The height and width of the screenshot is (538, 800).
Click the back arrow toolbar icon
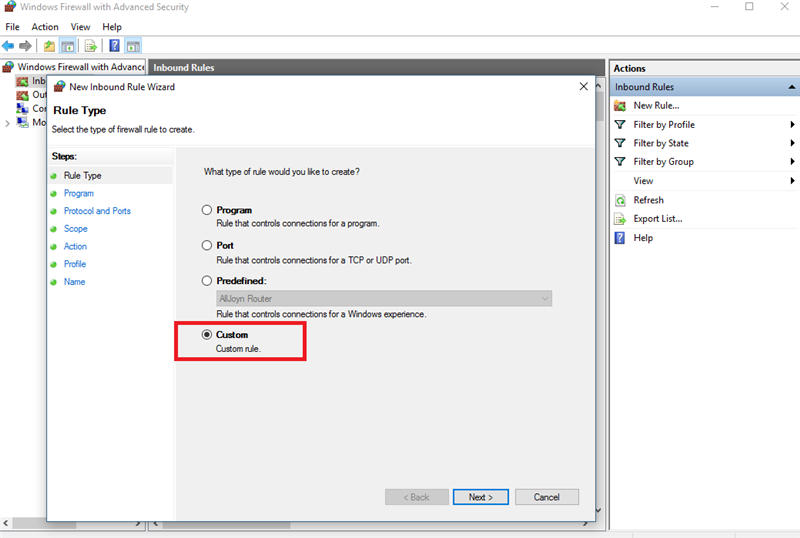point(8,46)
